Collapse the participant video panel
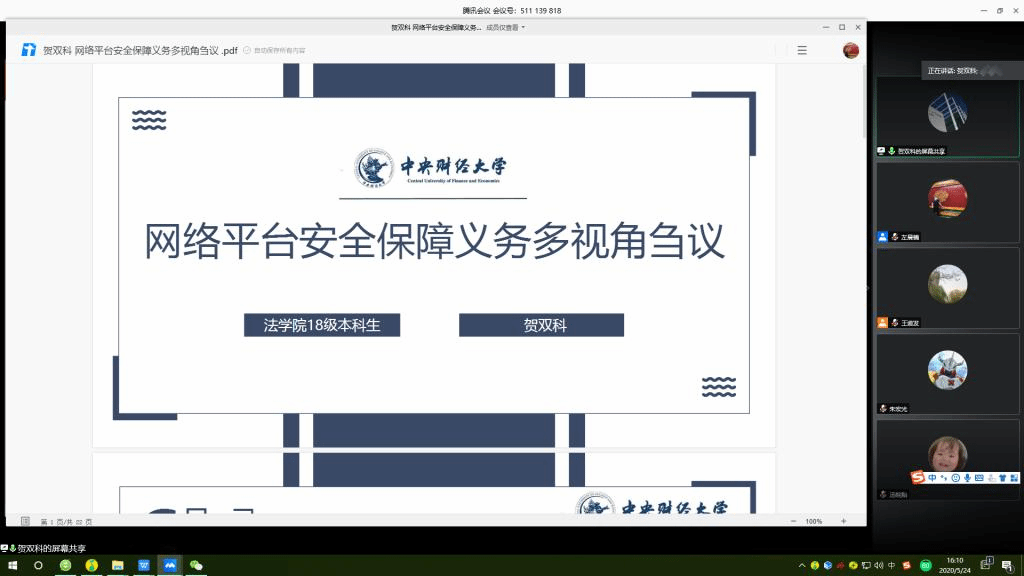This screenshot has height=576, width=1024. [868, 288]
